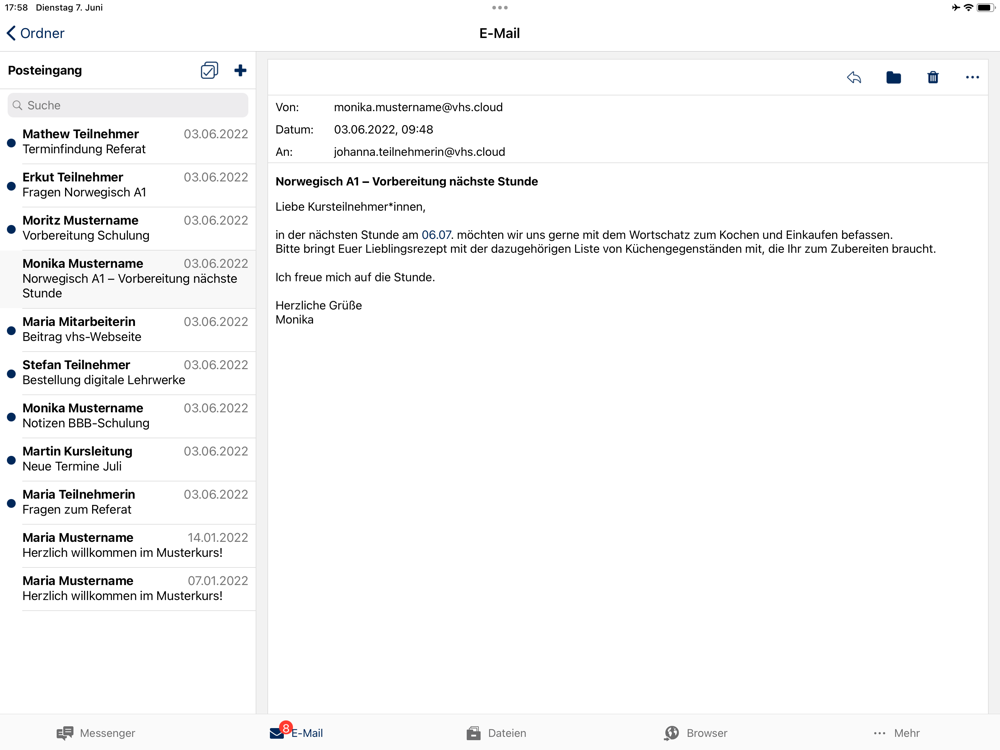1000x750 pixels.
Task: Reply to the email with arrow icon
Action: (x=854, y=77)
